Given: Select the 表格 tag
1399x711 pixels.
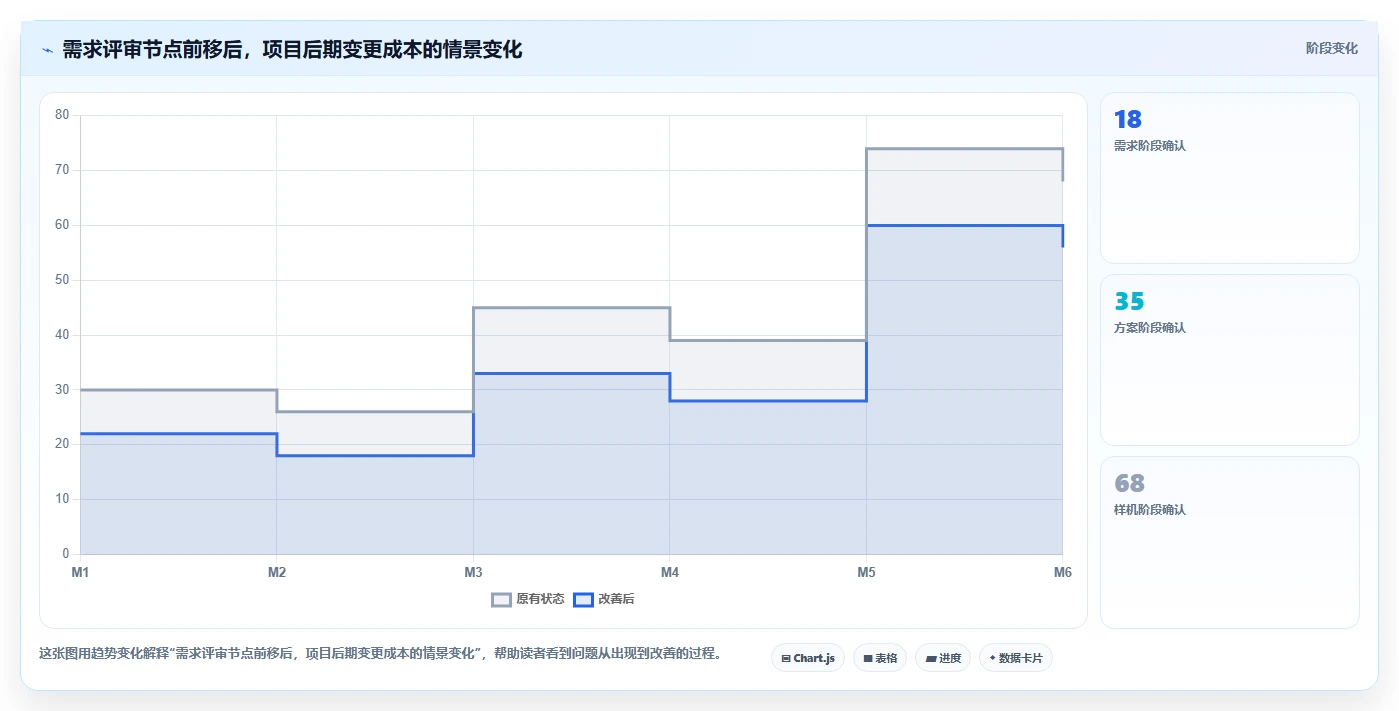Looking at the screenshot, I should 880,658.
